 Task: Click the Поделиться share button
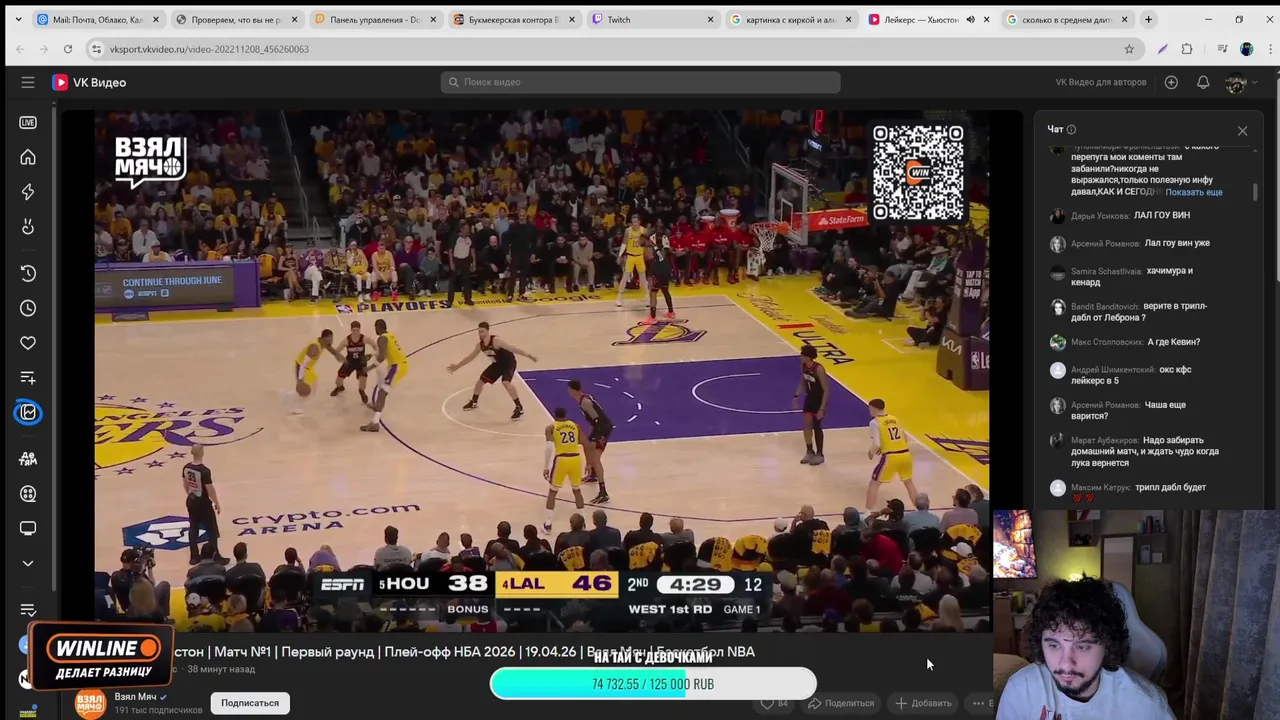(841, 703)
